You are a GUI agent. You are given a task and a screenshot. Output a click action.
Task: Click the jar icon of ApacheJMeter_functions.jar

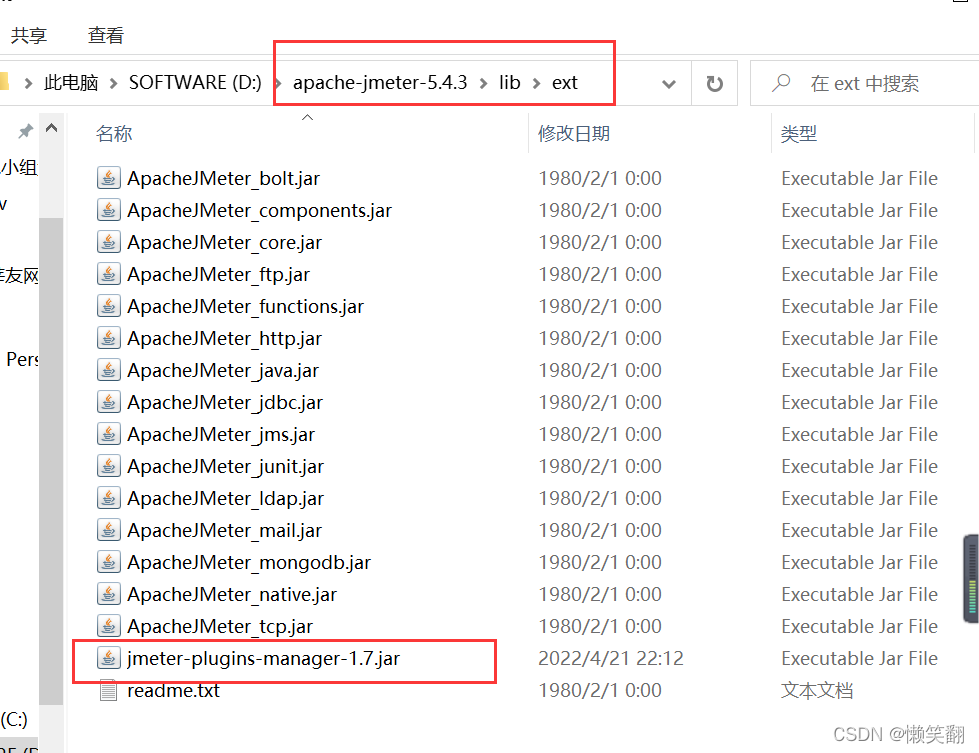click(109, 306)
